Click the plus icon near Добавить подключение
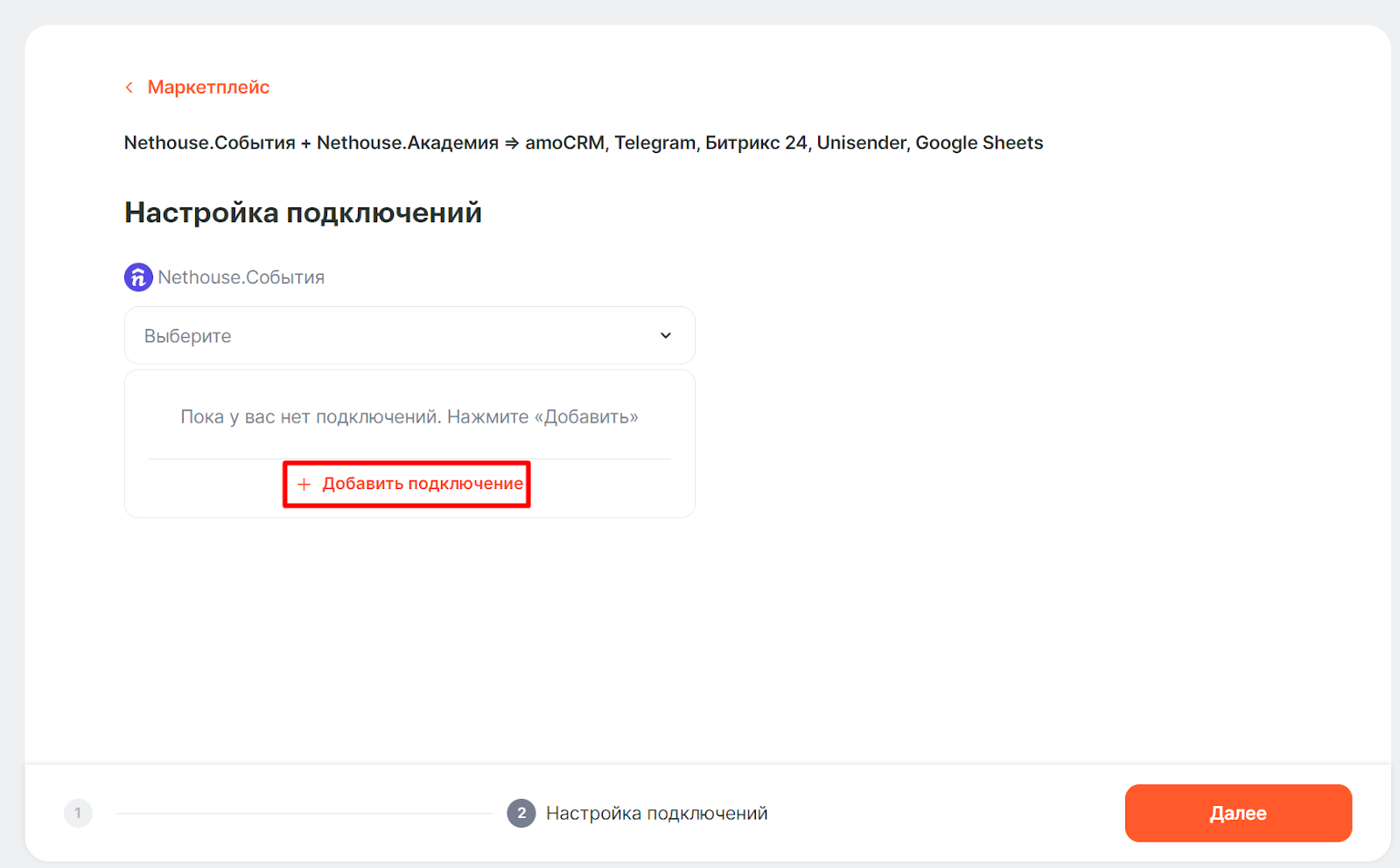The width and height of the screenshot is (1400, 868). [304, 484]
